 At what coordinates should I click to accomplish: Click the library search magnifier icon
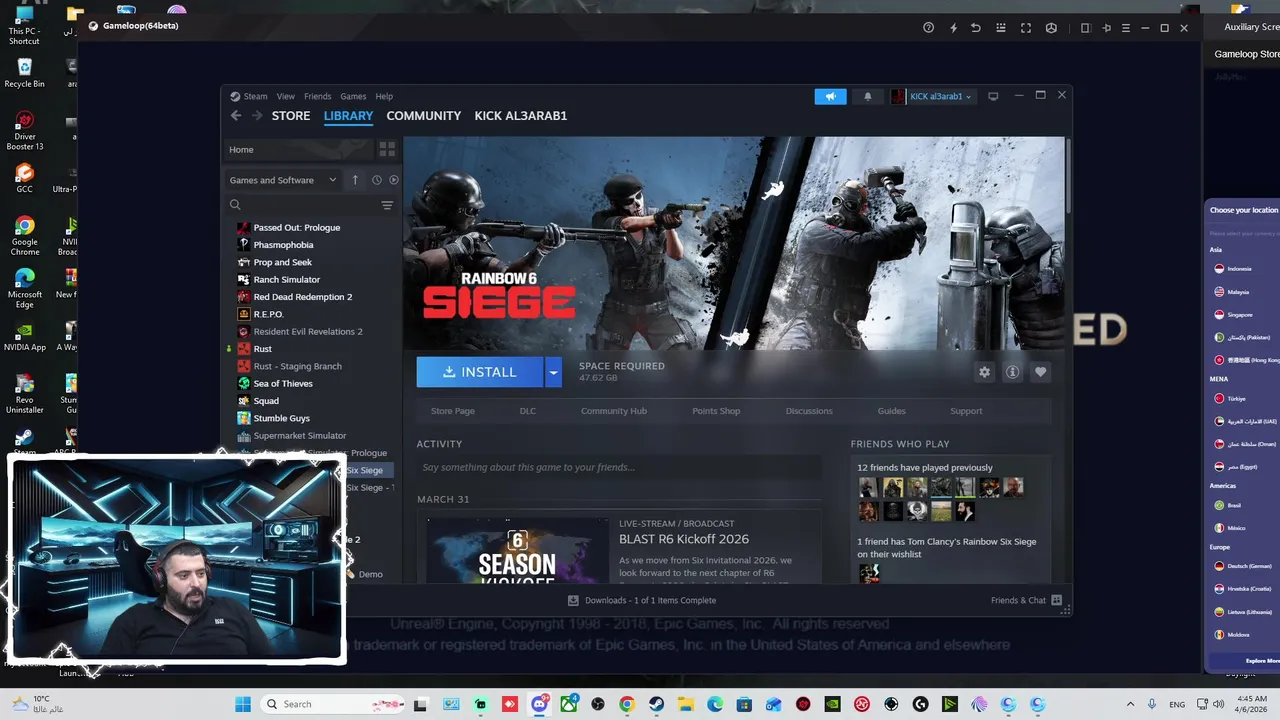click(235, 205)
